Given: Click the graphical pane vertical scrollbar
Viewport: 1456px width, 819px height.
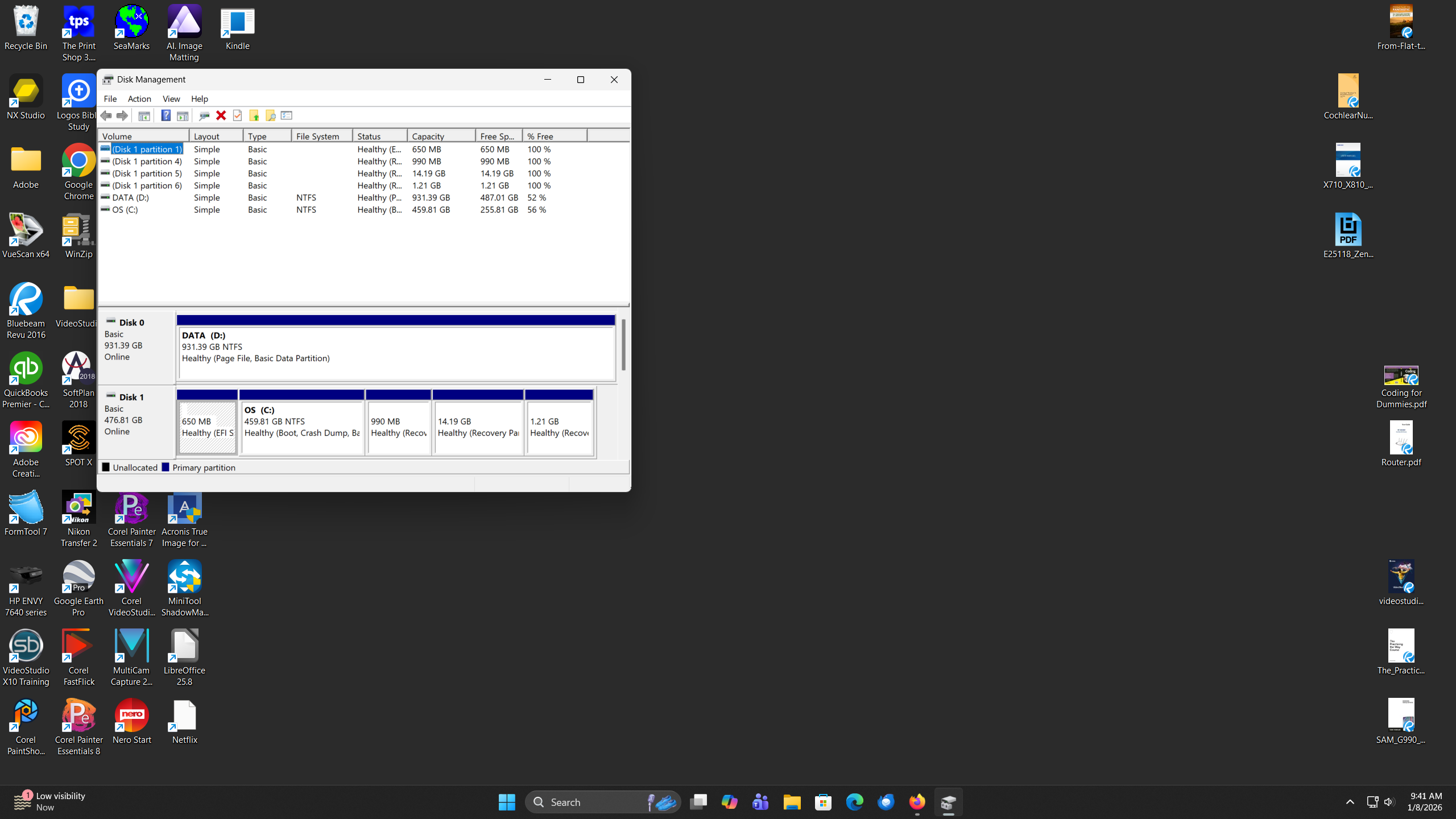Looking at the screenshot, I should (x=623, y=345).
